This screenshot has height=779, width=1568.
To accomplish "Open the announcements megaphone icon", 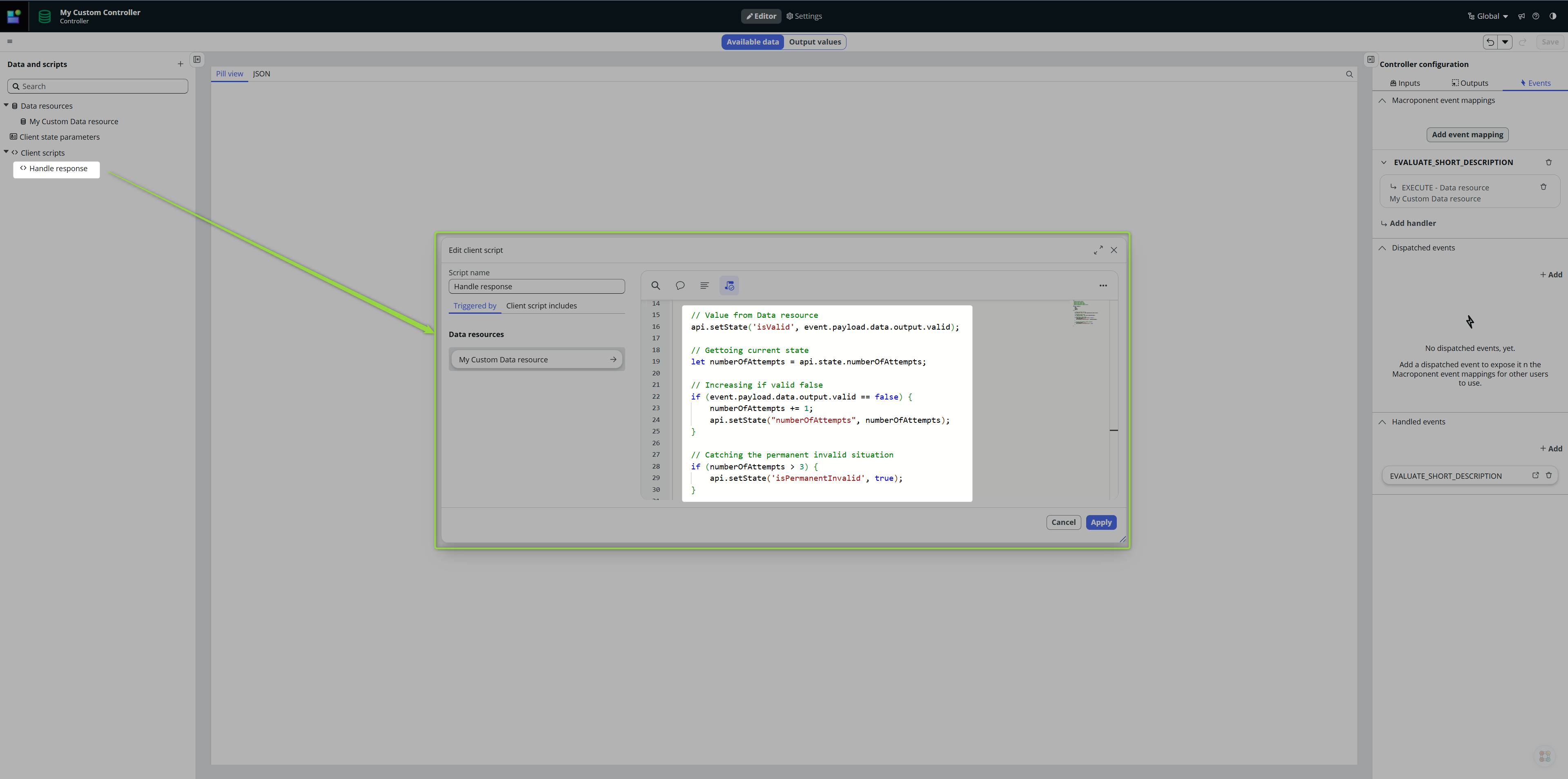I will tap(1521, 16).
